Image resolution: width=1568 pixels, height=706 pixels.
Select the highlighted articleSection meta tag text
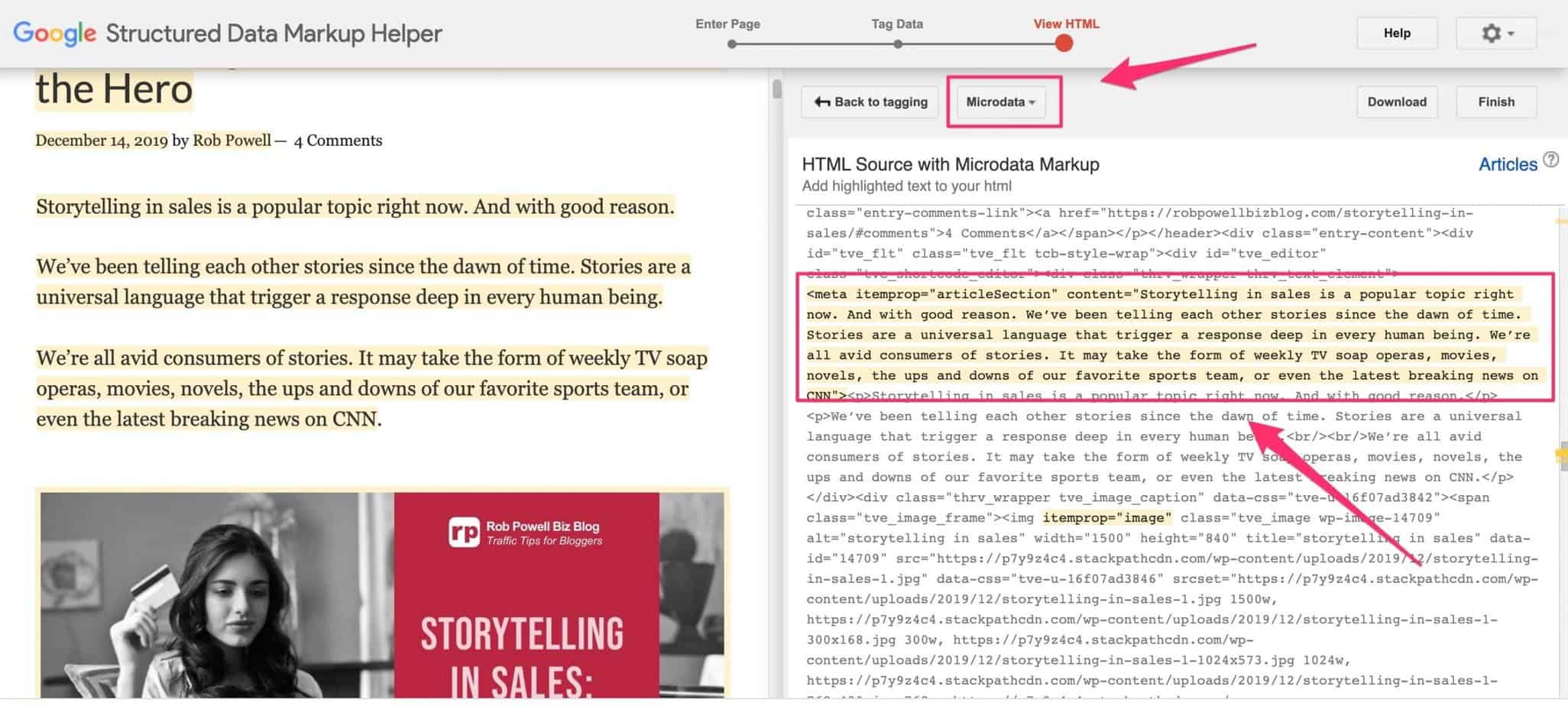tap(1161, 344)
